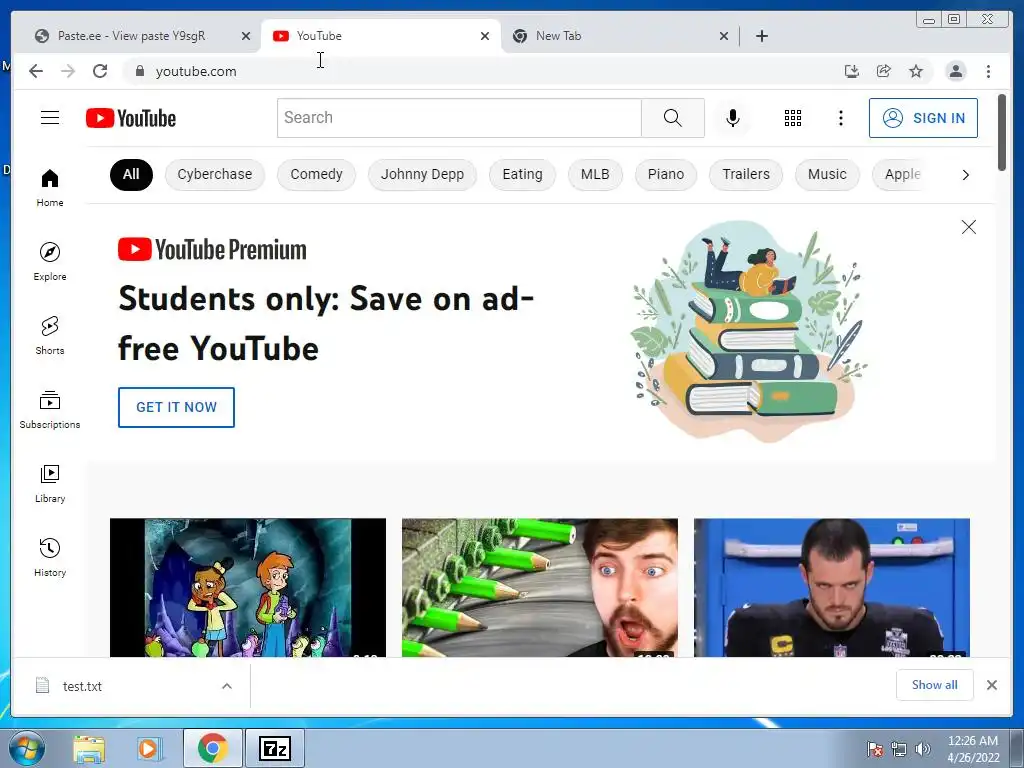Open Windows Explorer from taskbar

[89, 748]
